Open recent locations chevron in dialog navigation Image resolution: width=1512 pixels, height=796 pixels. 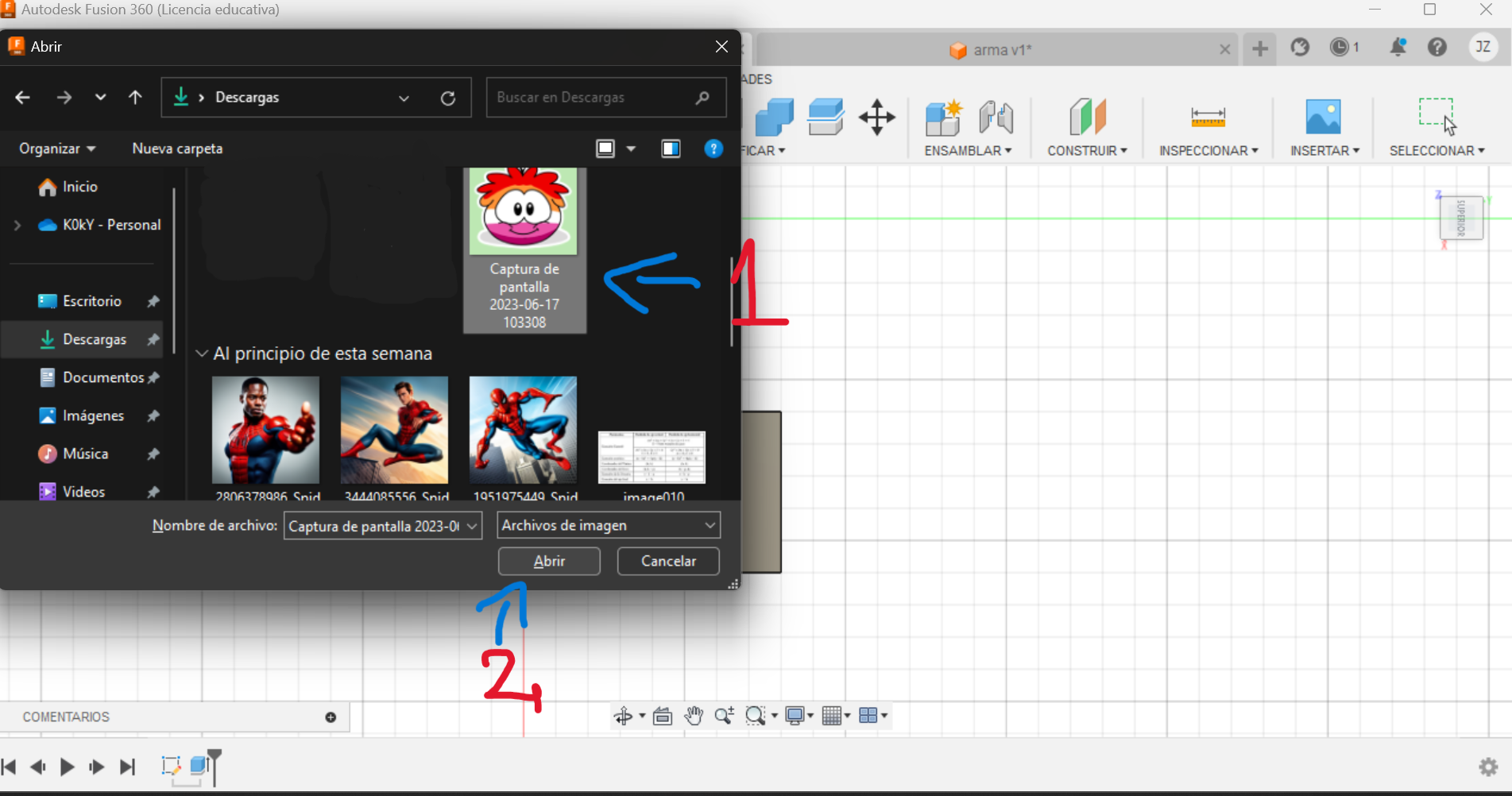click(x=100, y=98)
